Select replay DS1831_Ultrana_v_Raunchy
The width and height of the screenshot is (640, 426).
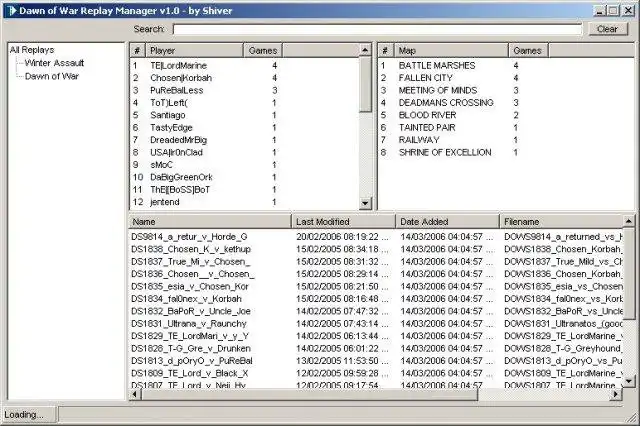[189, 324]
